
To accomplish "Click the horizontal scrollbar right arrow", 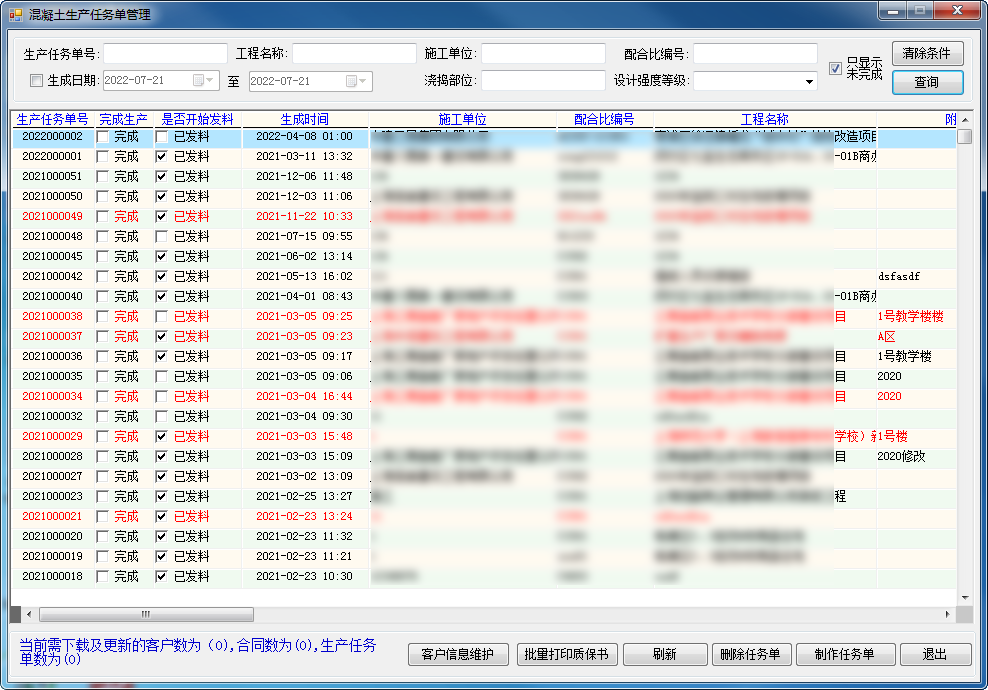I will tap(948, 614).
